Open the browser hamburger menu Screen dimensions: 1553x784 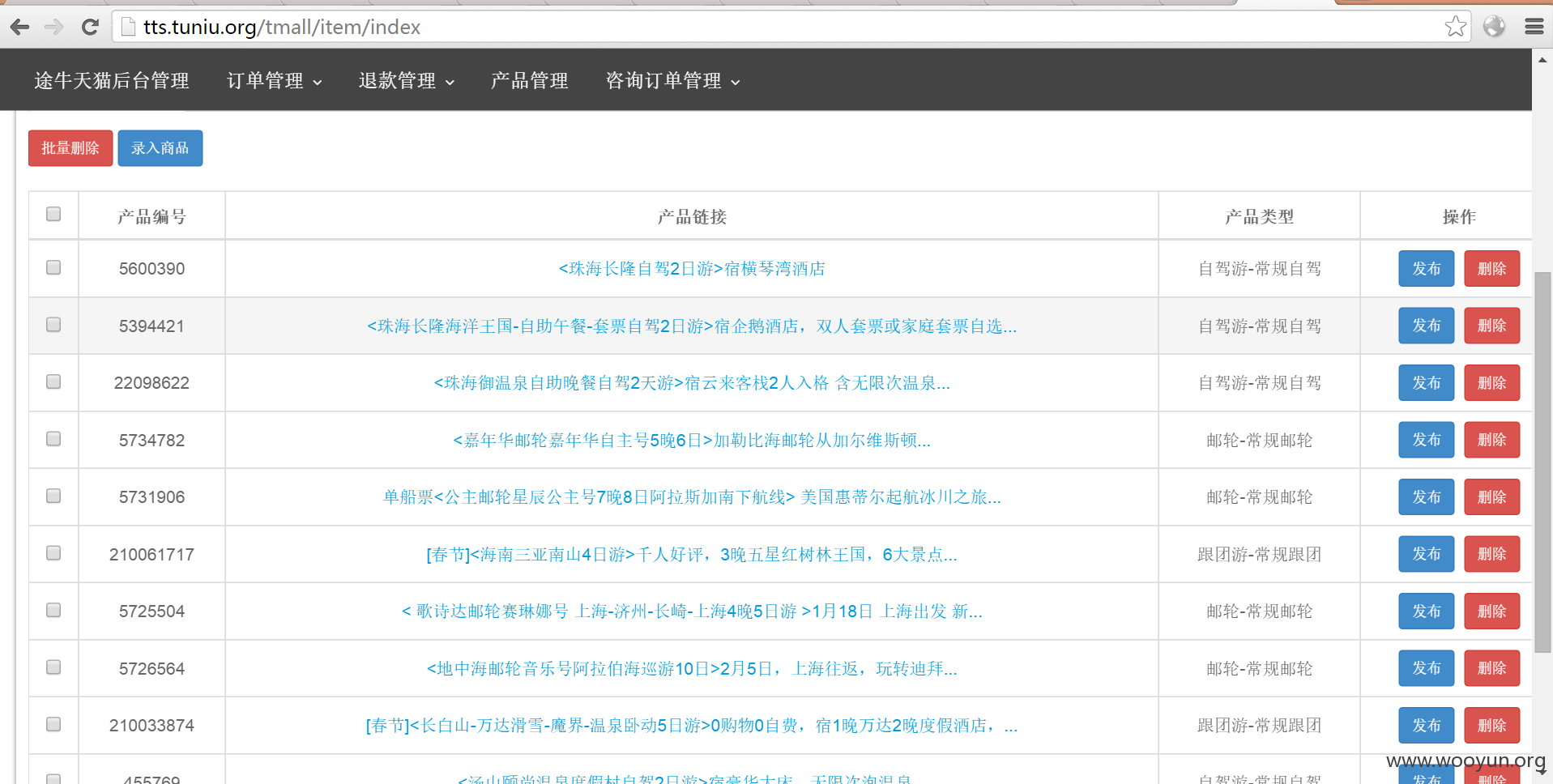pyautogui.click(x=1534, y=27)
